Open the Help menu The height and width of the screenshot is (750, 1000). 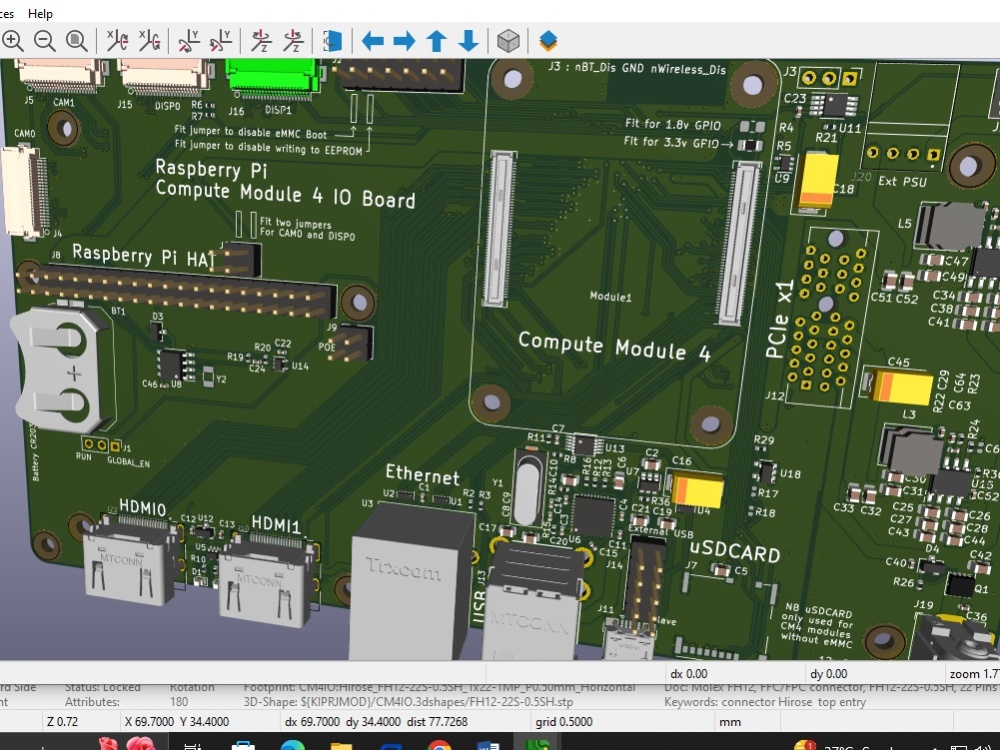point(40,13)
